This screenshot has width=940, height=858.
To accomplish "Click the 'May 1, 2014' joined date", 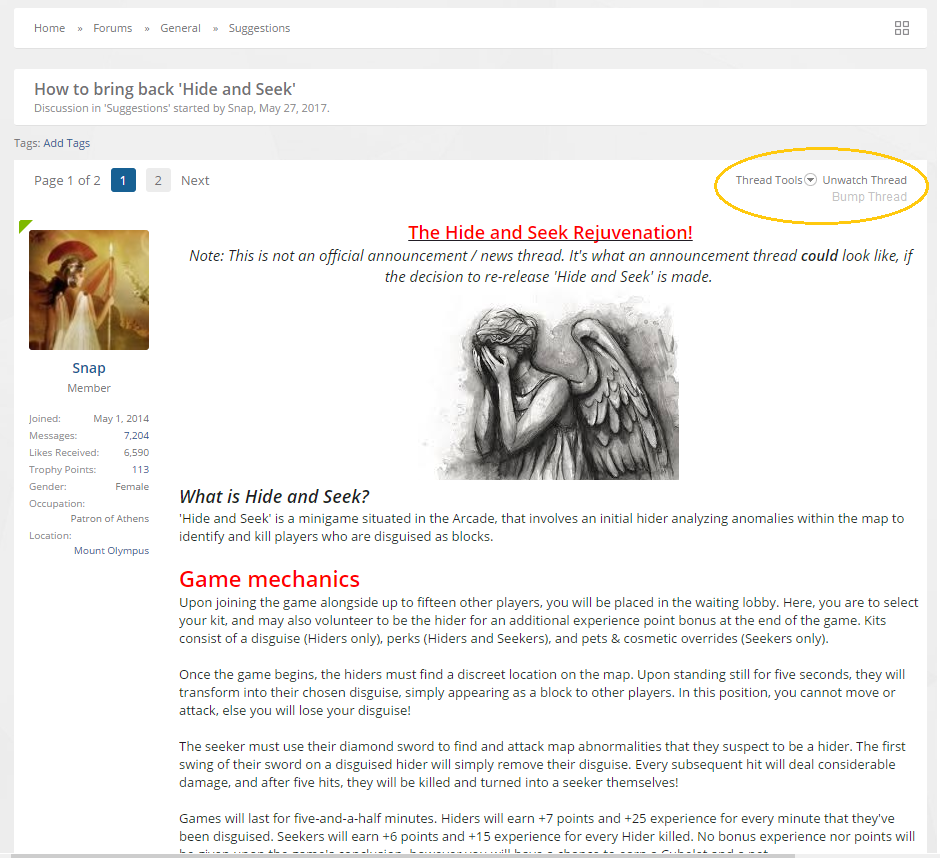I will pos(121,419).
